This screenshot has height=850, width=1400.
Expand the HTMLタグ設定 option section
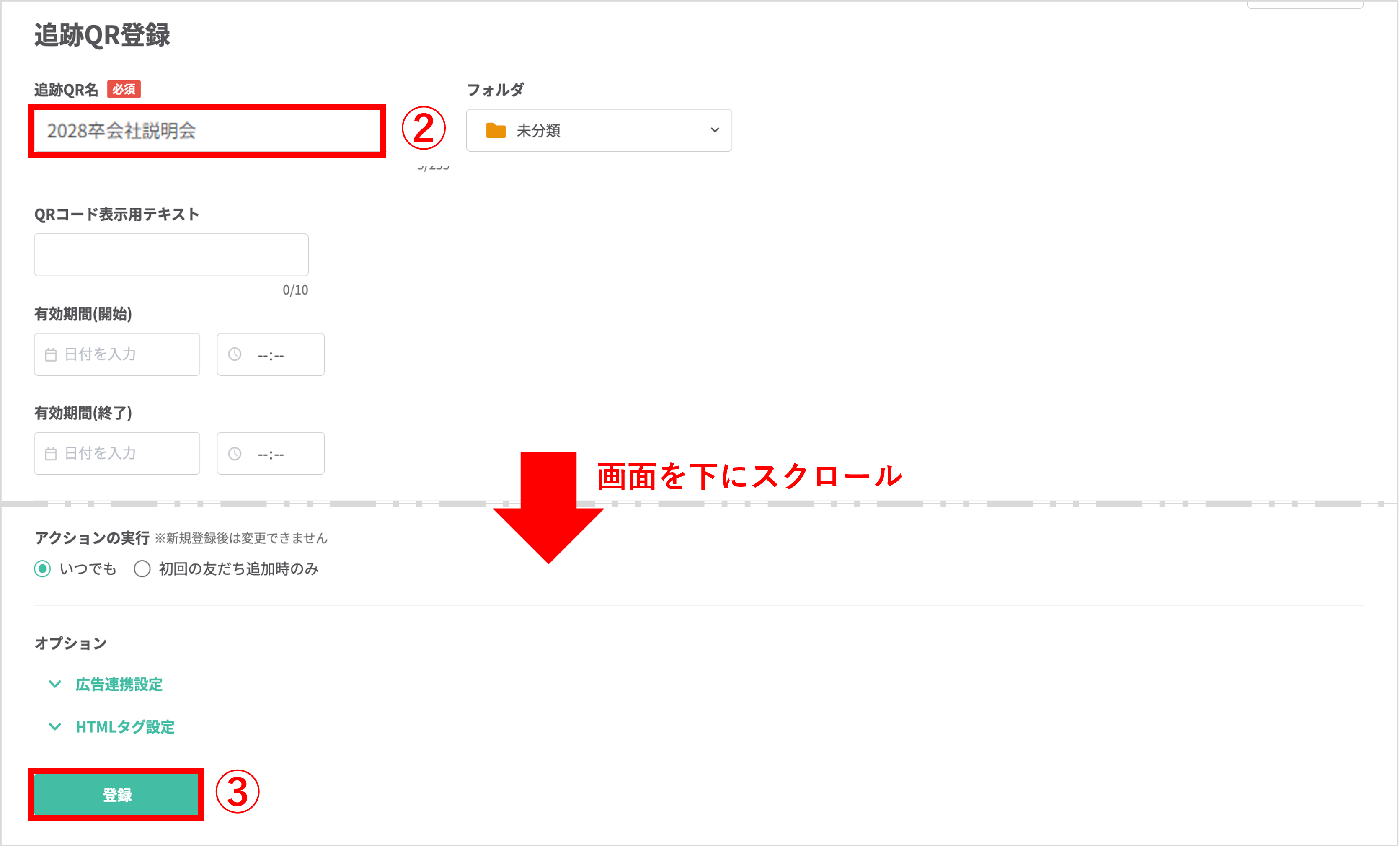pyautogui.click(x=125, y=727)
